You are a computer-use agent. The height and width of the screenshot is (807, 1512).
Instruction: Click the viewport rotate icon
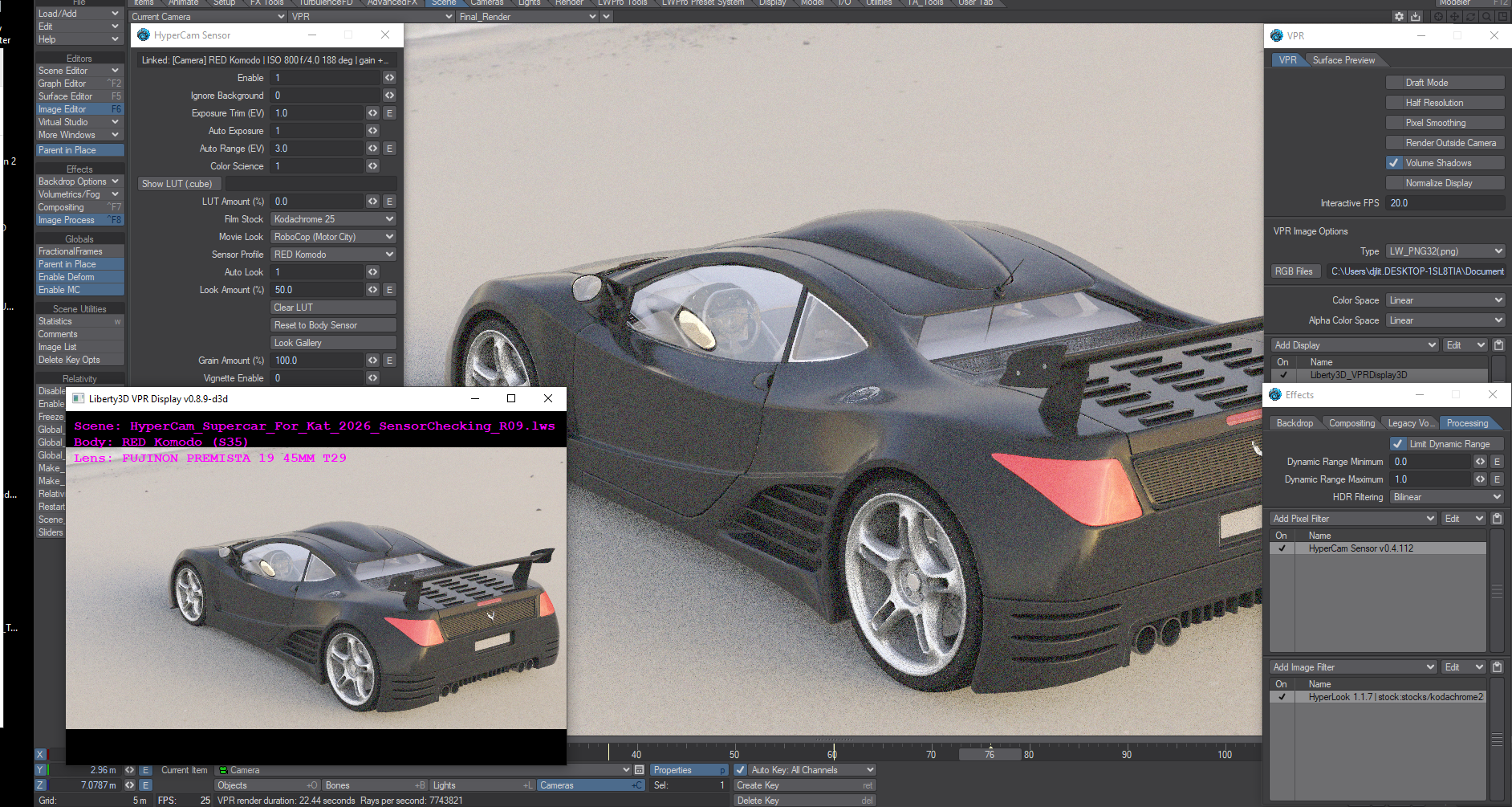pyautogui.click(x=1470, y=16)
